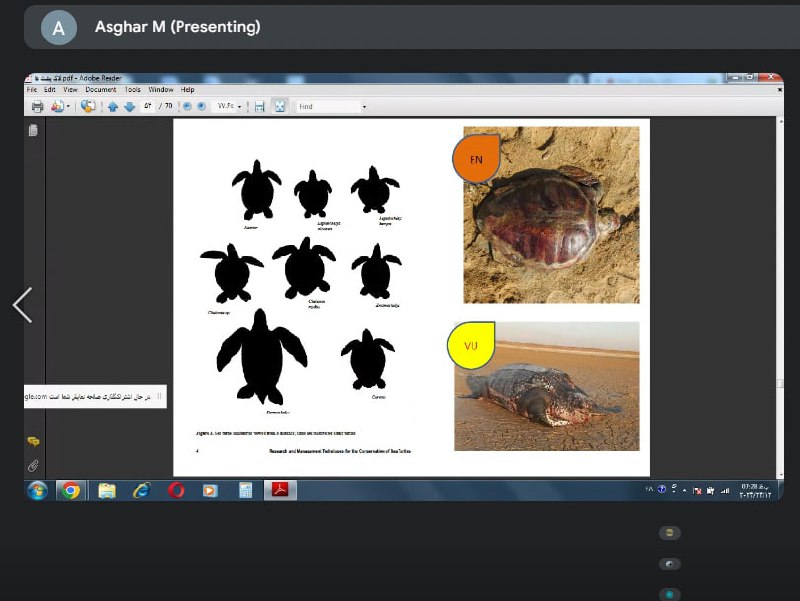The height and width of the screenshot is (601, 800).
Task: Click the screen sharing notification bar
Action: tap(95, 396)
